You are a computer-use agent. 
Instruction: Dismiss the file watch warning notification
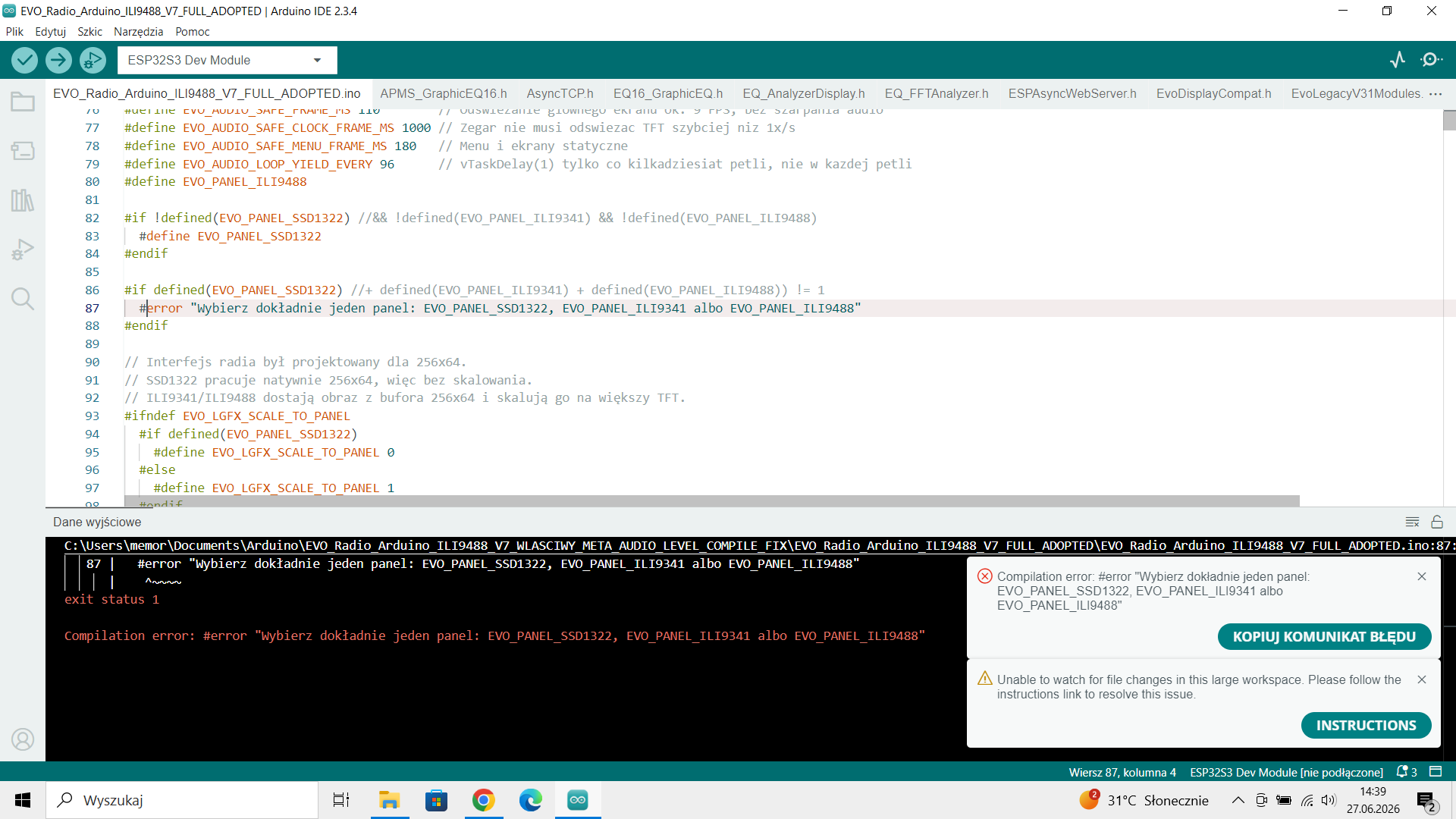[x=1422, y=680]
